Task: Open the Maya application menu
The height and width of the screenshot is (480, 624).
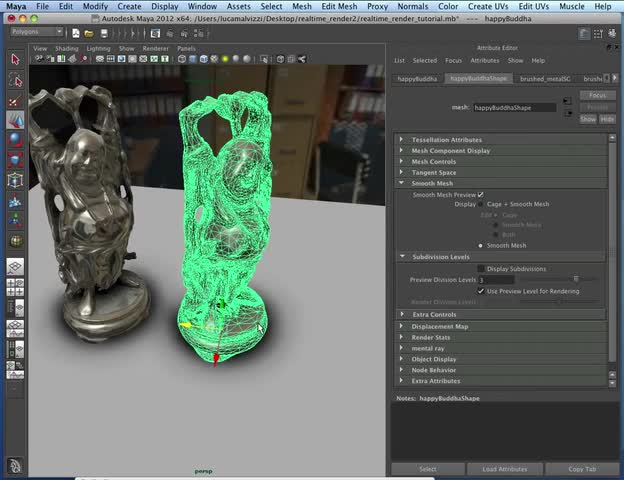Action: (16, 6)
